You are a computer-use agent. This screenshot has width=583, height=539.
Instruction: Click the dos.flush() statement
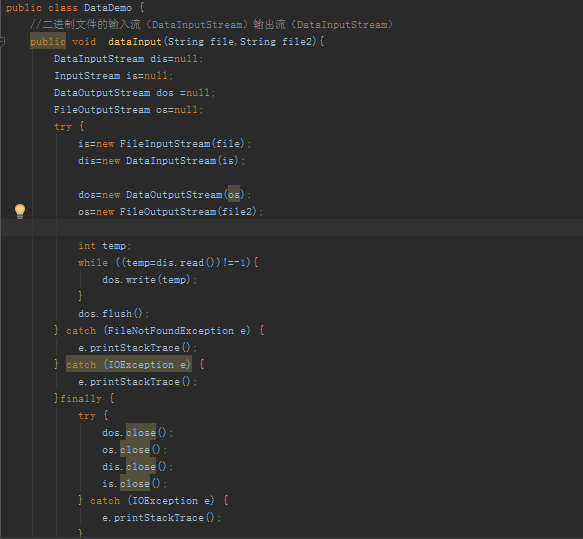tap(114, 314)
